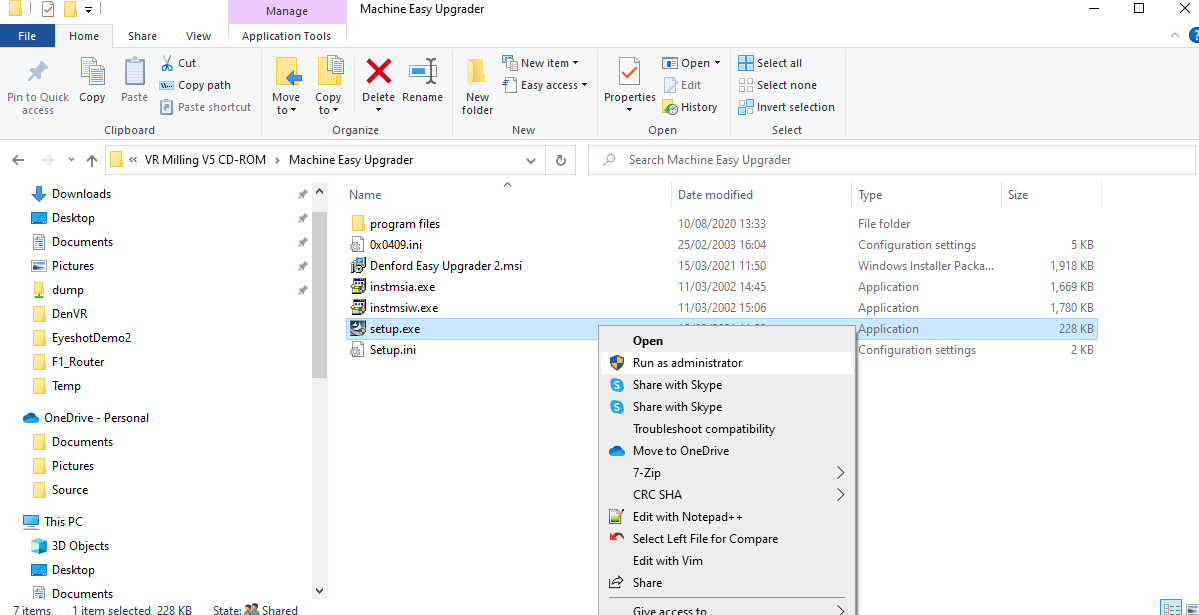This screenshot has width=1199, height=615.
Task: Choose Edit with Notepad++
Action: tap(727, 517)
